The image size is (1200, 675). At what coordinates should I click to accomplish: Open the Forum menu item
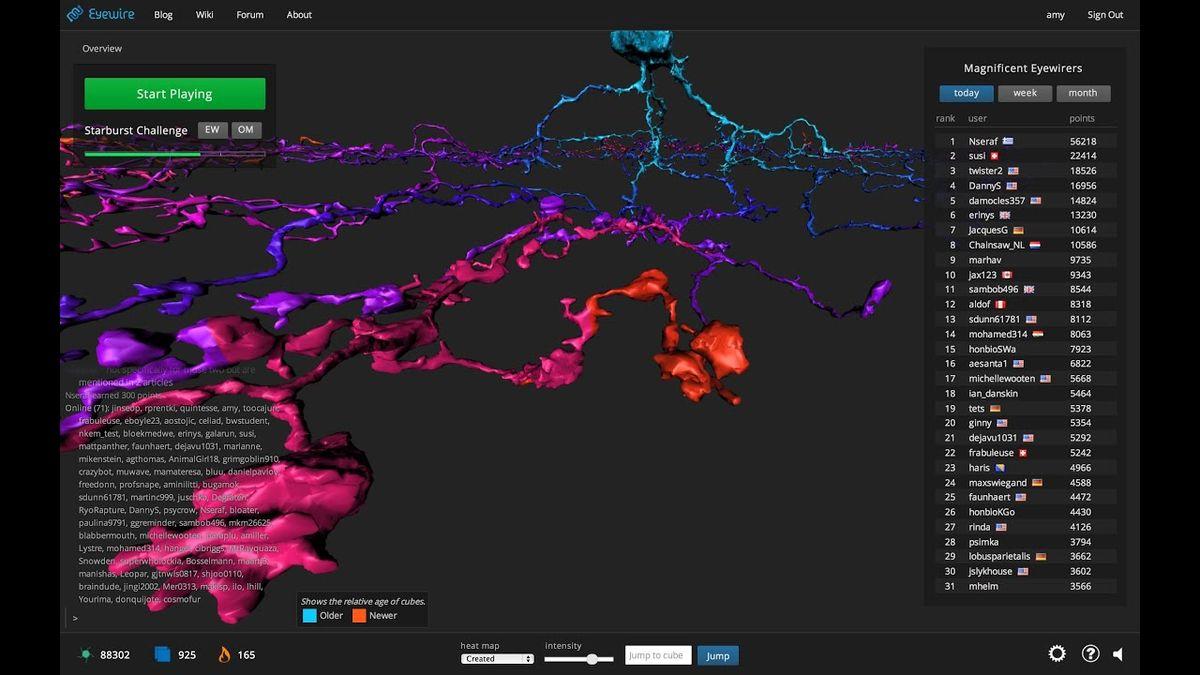click(x=250, y=15)
